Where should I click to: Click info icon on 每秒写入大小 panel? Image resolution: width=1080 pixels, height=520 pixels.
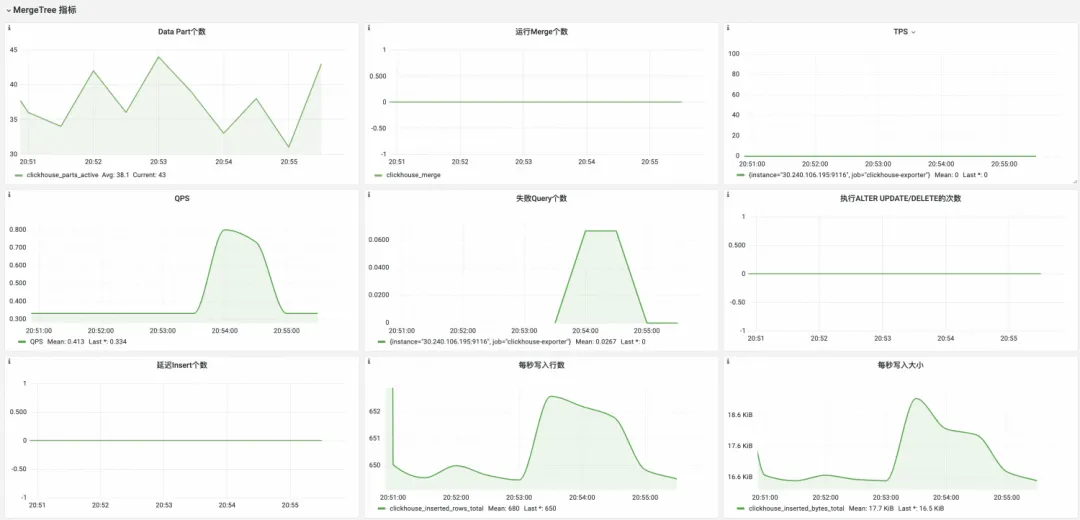[x=730, y=362]
